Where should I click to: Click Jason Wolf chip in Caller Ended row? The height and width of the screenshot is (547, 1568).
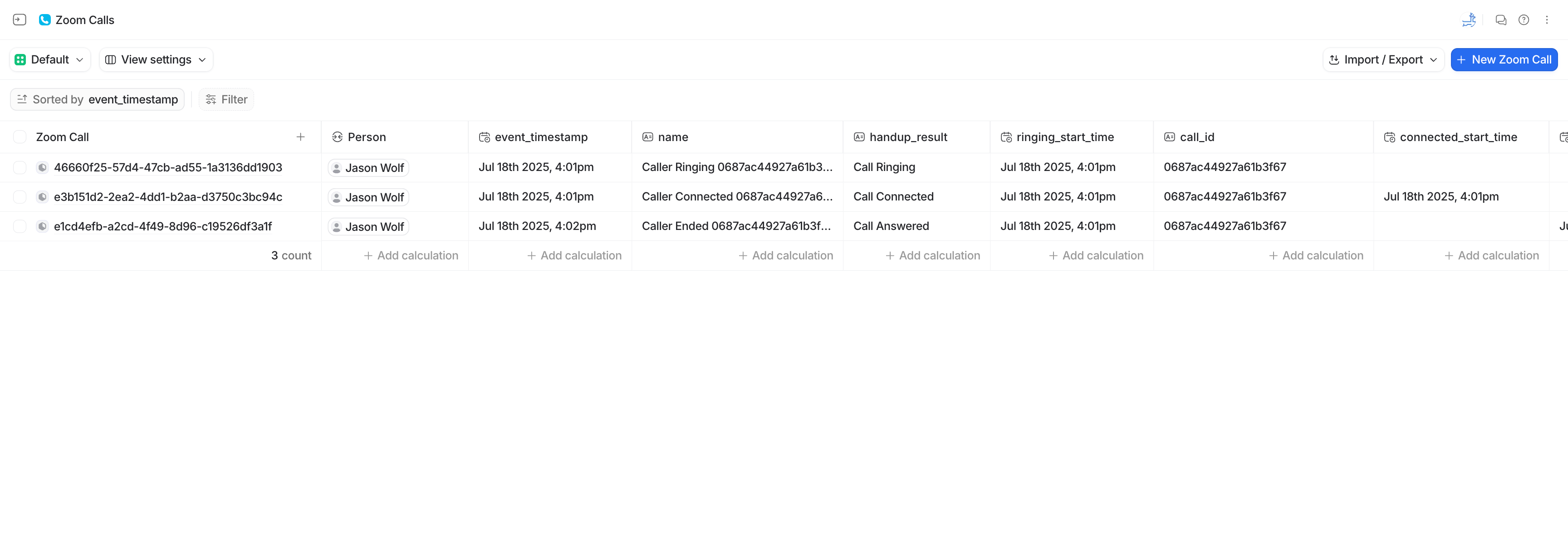tap(368, 227)
